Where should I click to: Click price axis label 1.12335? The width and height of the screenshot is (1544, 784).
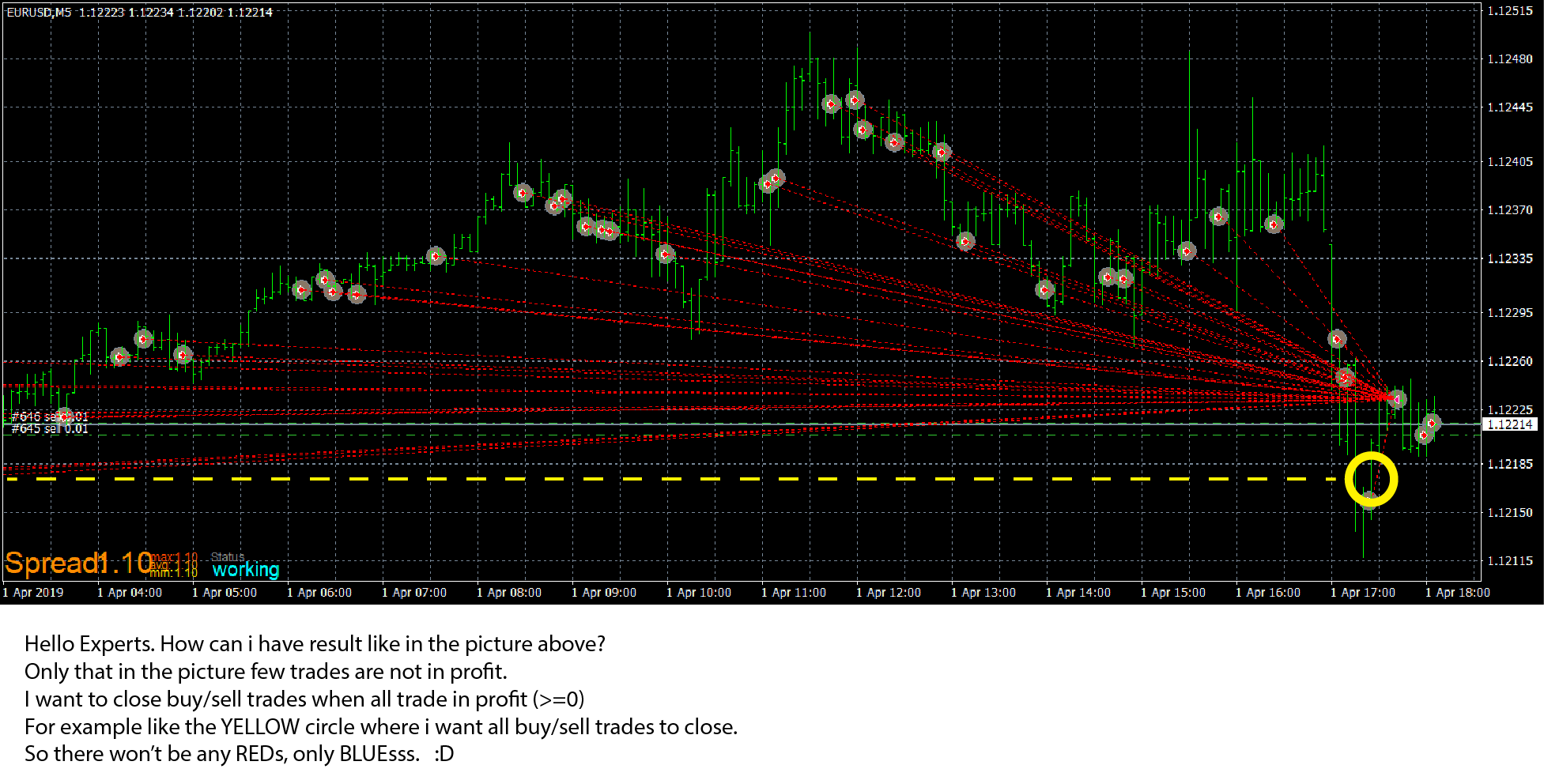point(1510,258)
